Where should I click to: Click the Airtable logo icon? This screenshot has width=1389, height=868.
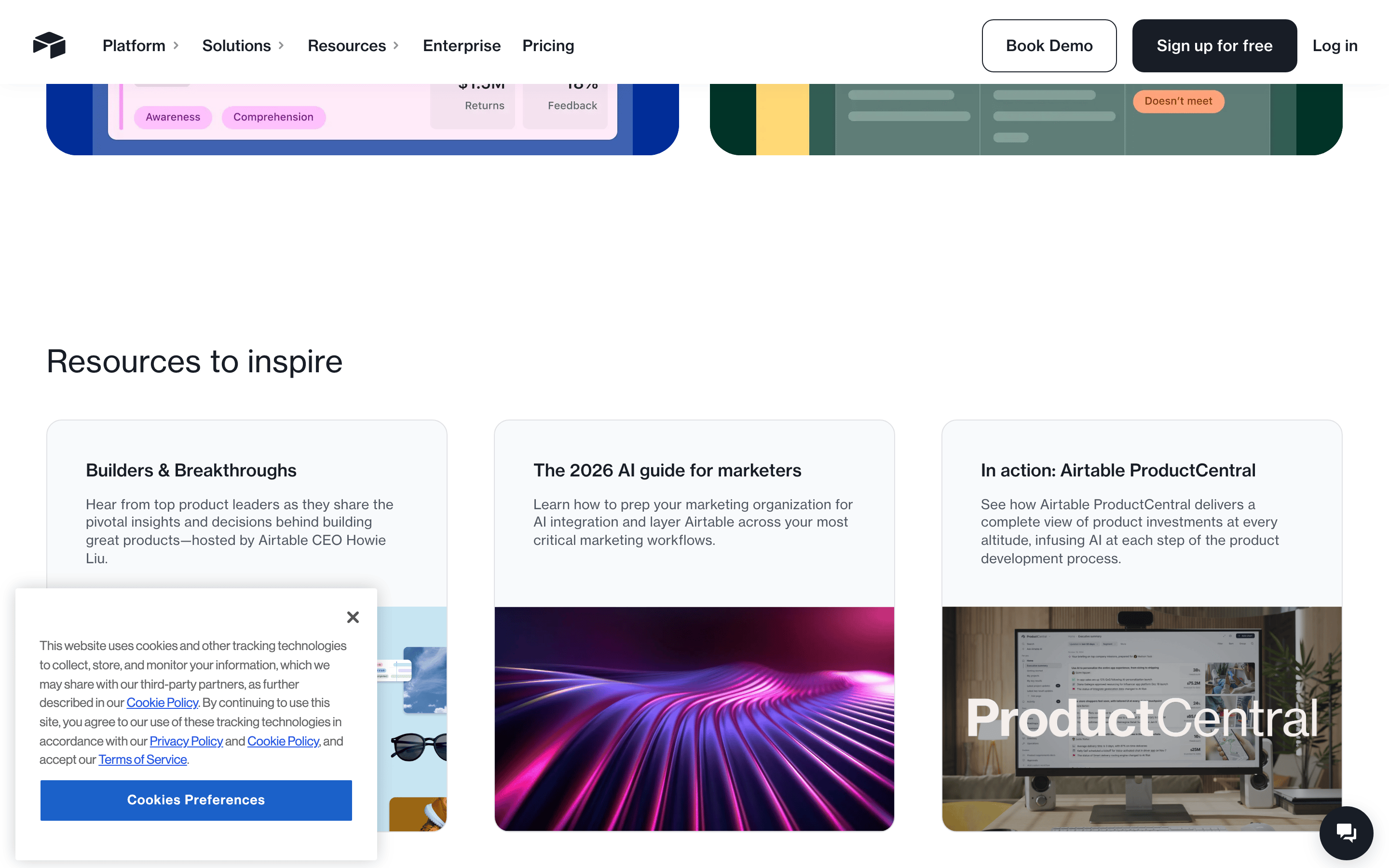point(49,45)
